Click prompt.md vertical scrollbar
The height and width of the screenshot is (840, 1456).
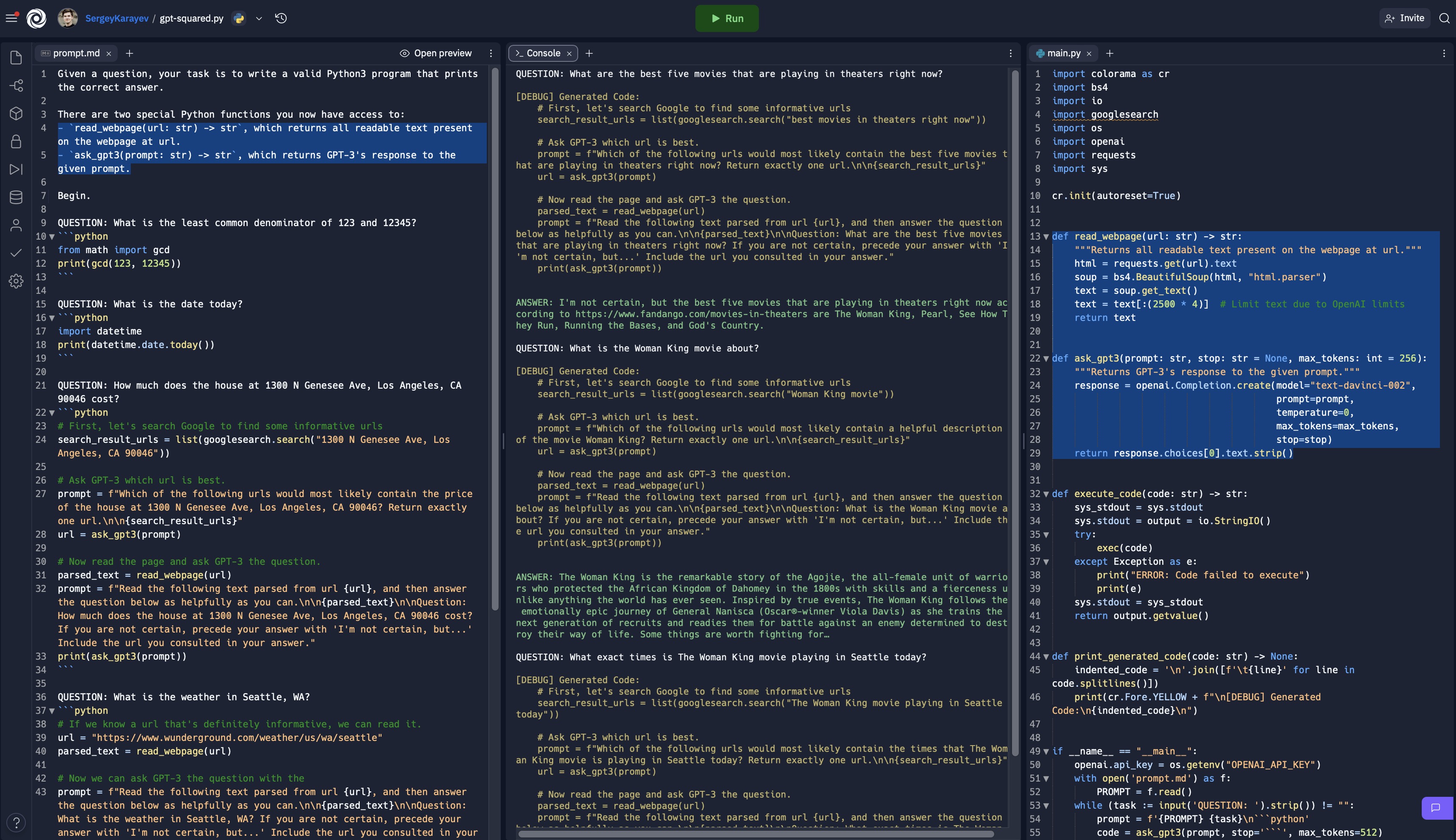click(495, 339)
